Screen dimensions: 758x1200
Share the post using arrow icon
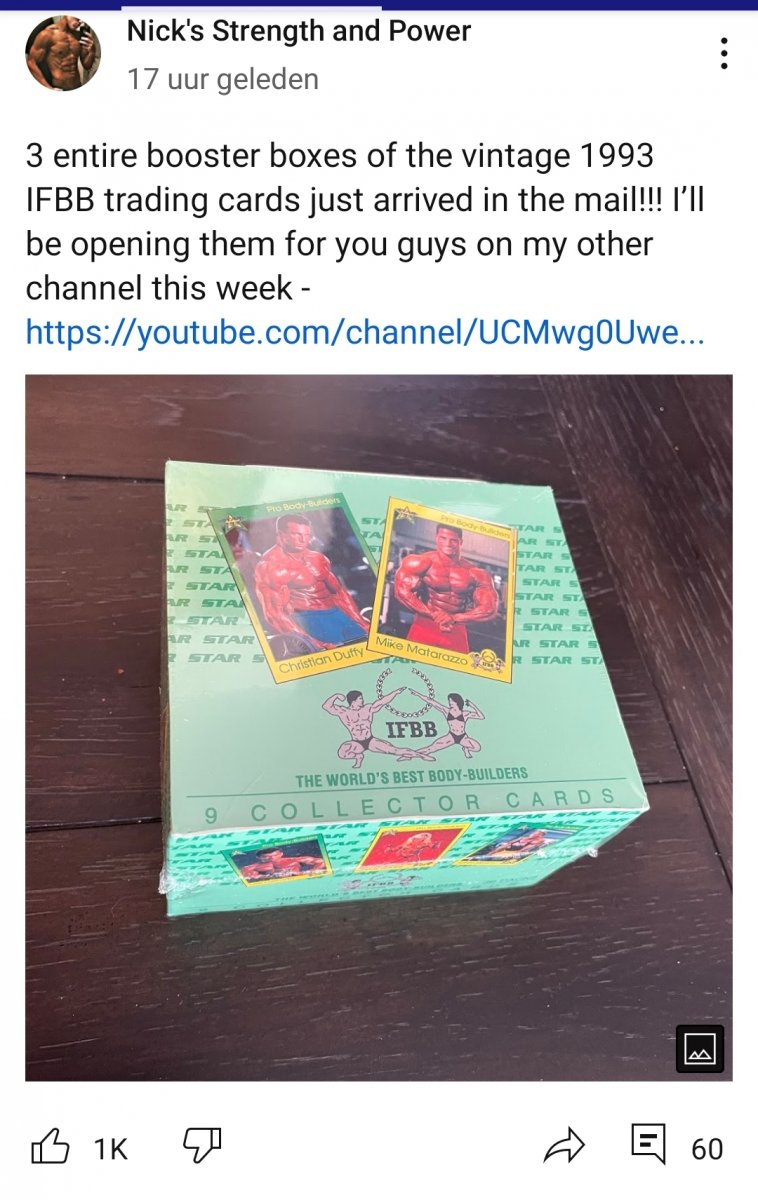(x=564, y=1147)
